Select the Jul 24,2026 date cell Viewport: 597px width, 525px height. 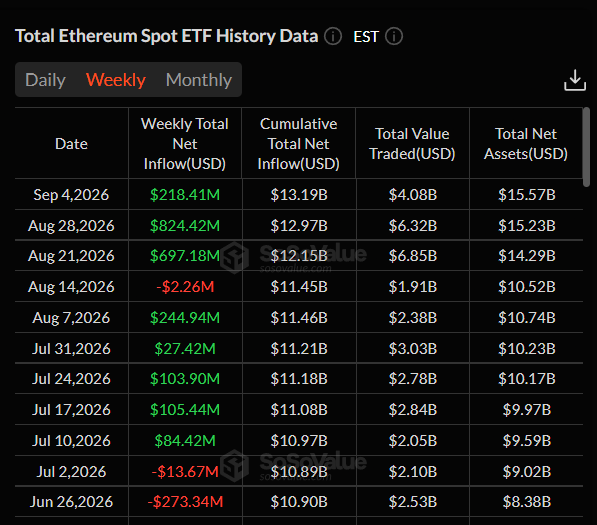pos(71,378)
